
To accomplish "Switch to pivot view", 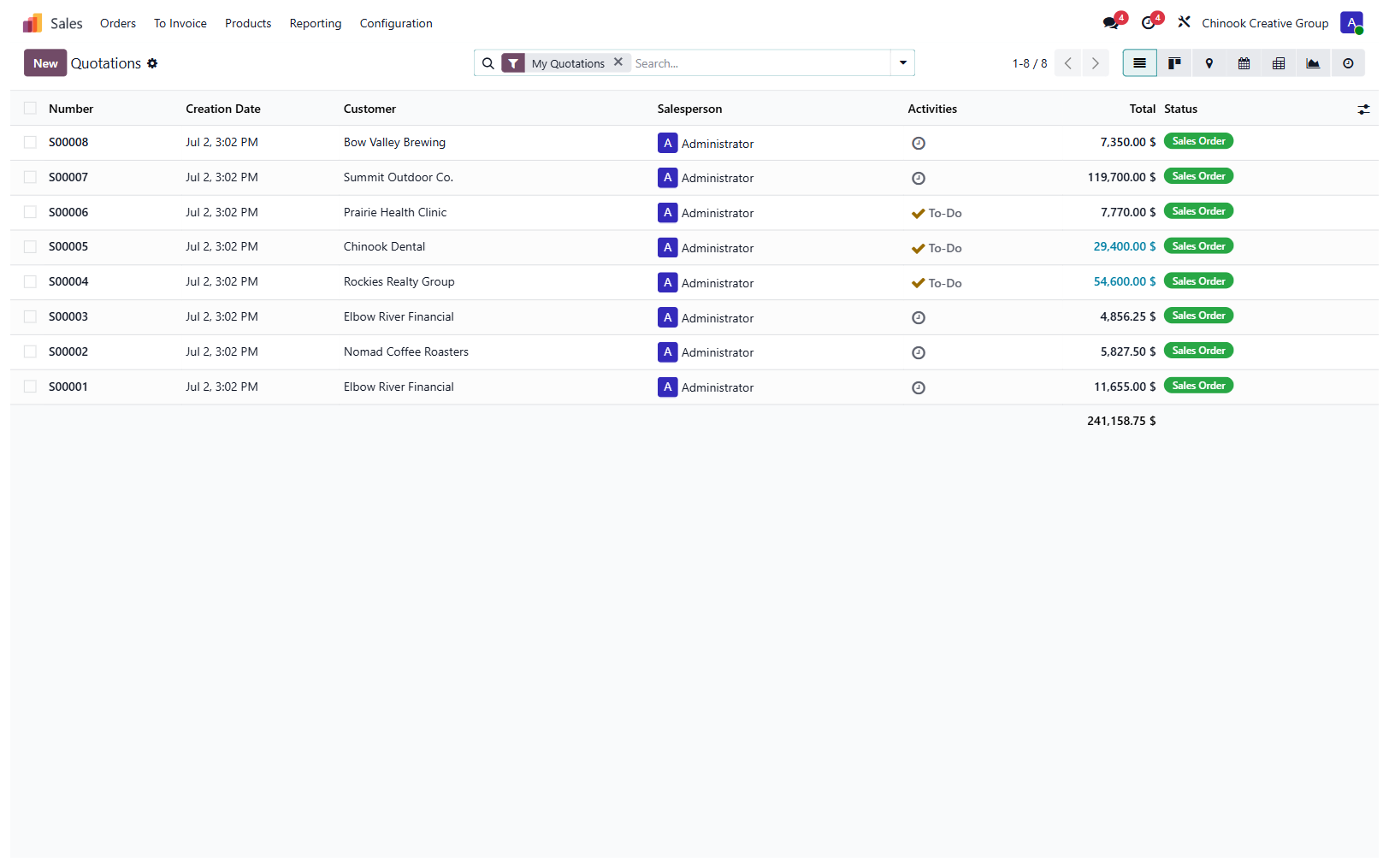I will [1279, 63].
